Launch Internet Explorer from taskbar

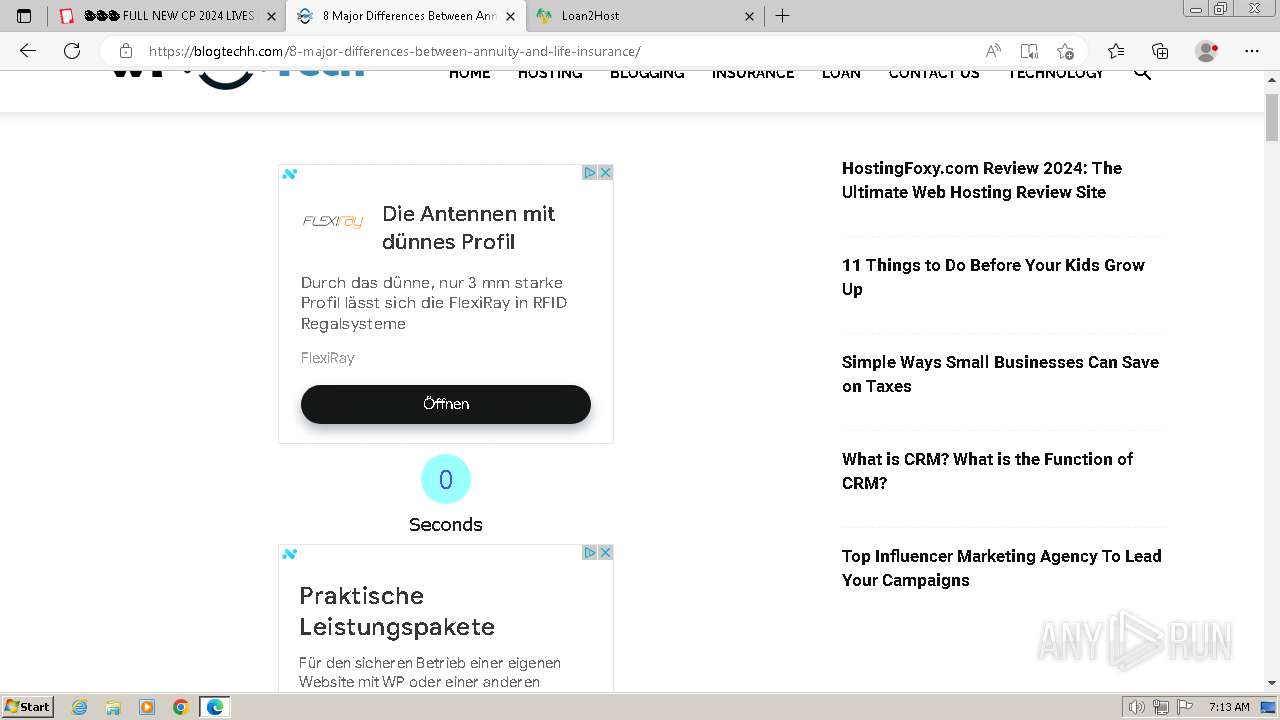[x=80, y=707]
